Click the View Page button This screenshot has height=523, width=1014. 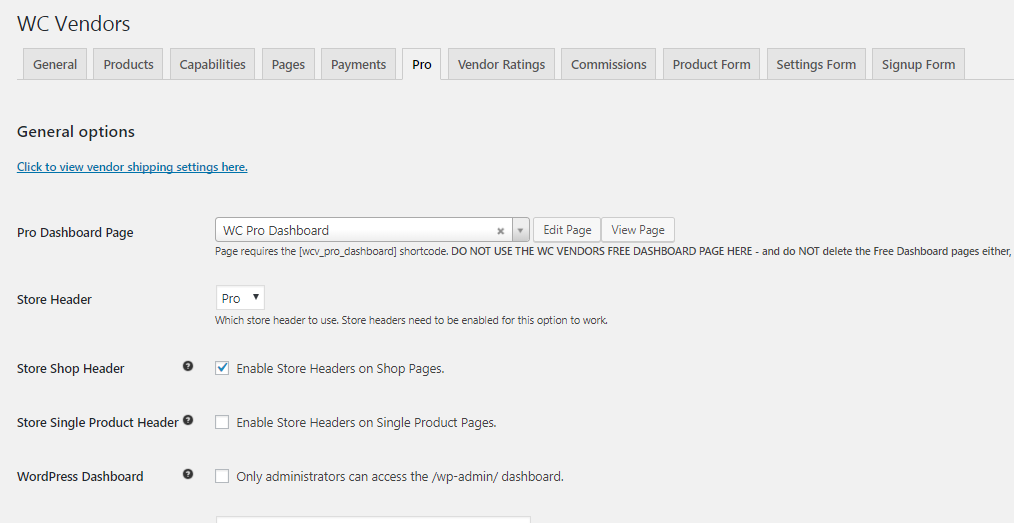pos(638,230)
